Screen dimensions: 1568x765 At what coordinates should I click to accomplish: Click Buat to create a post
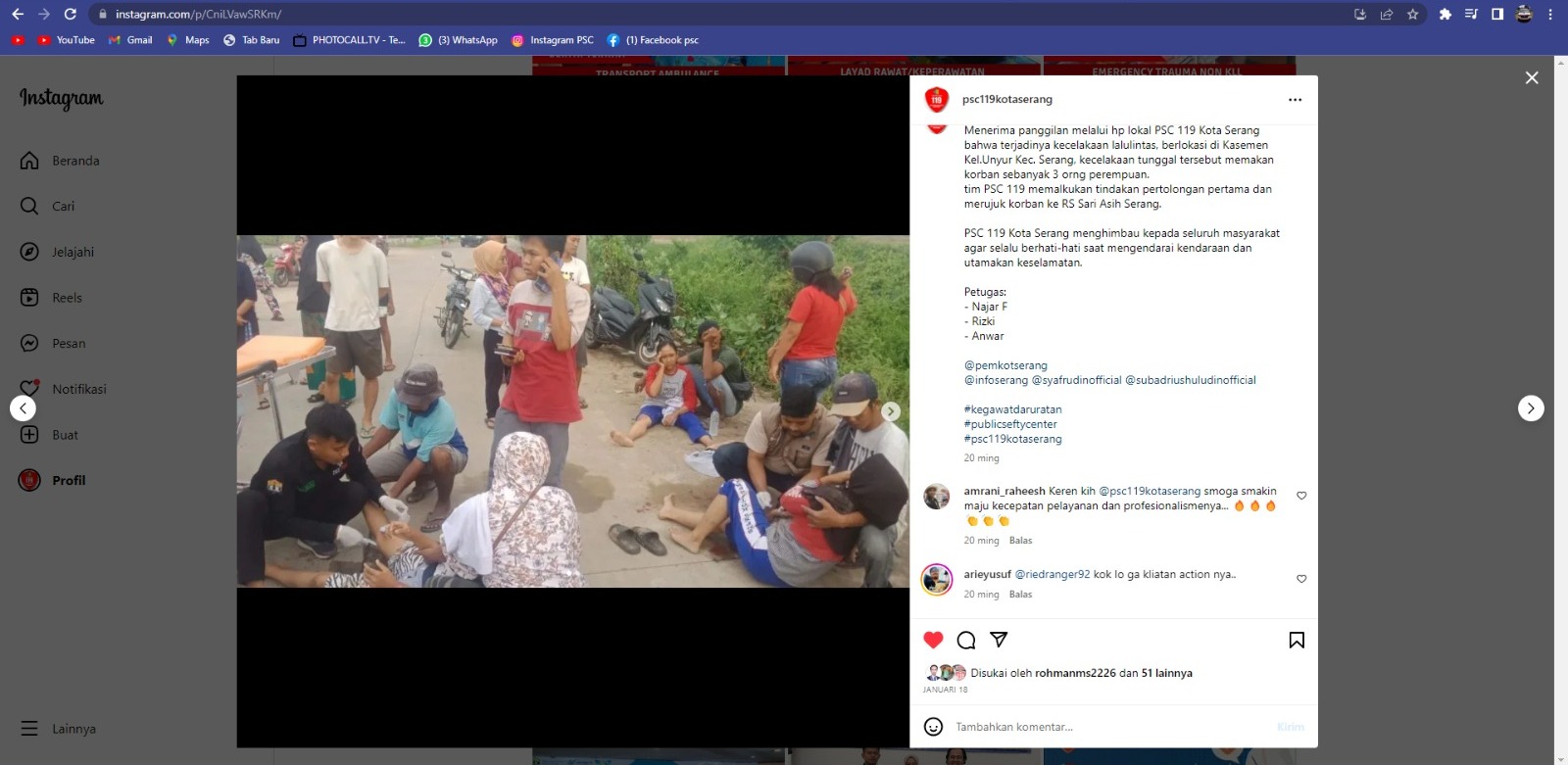(49, 435)
